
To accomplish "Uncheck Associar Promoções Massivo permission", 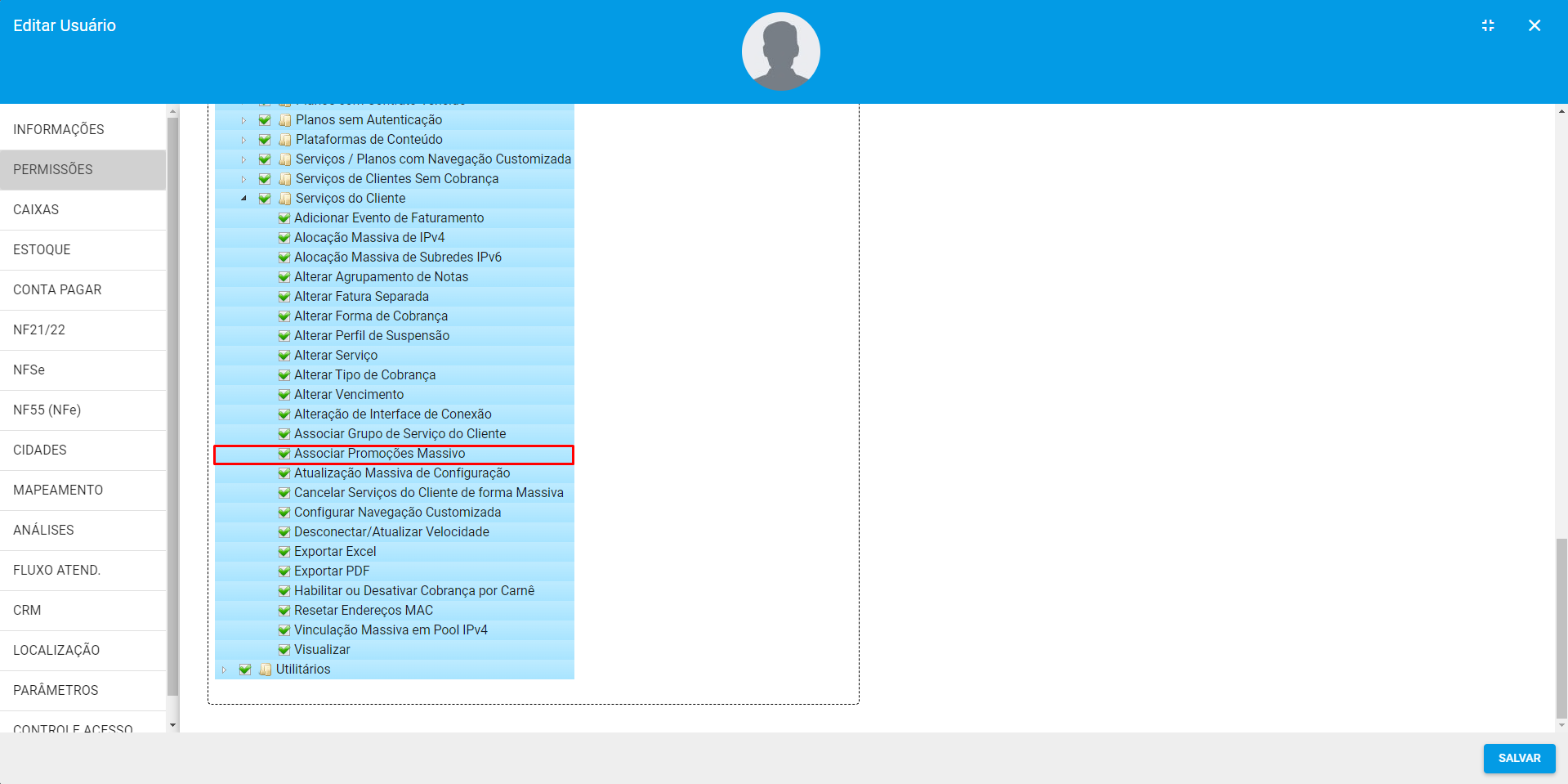I will tap(284, 454).
